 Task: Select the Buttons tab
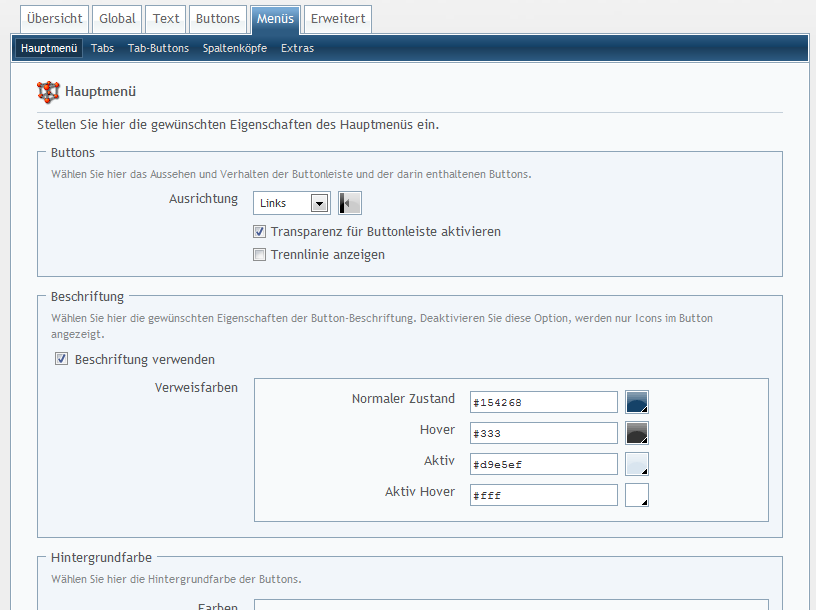point(217,19)
